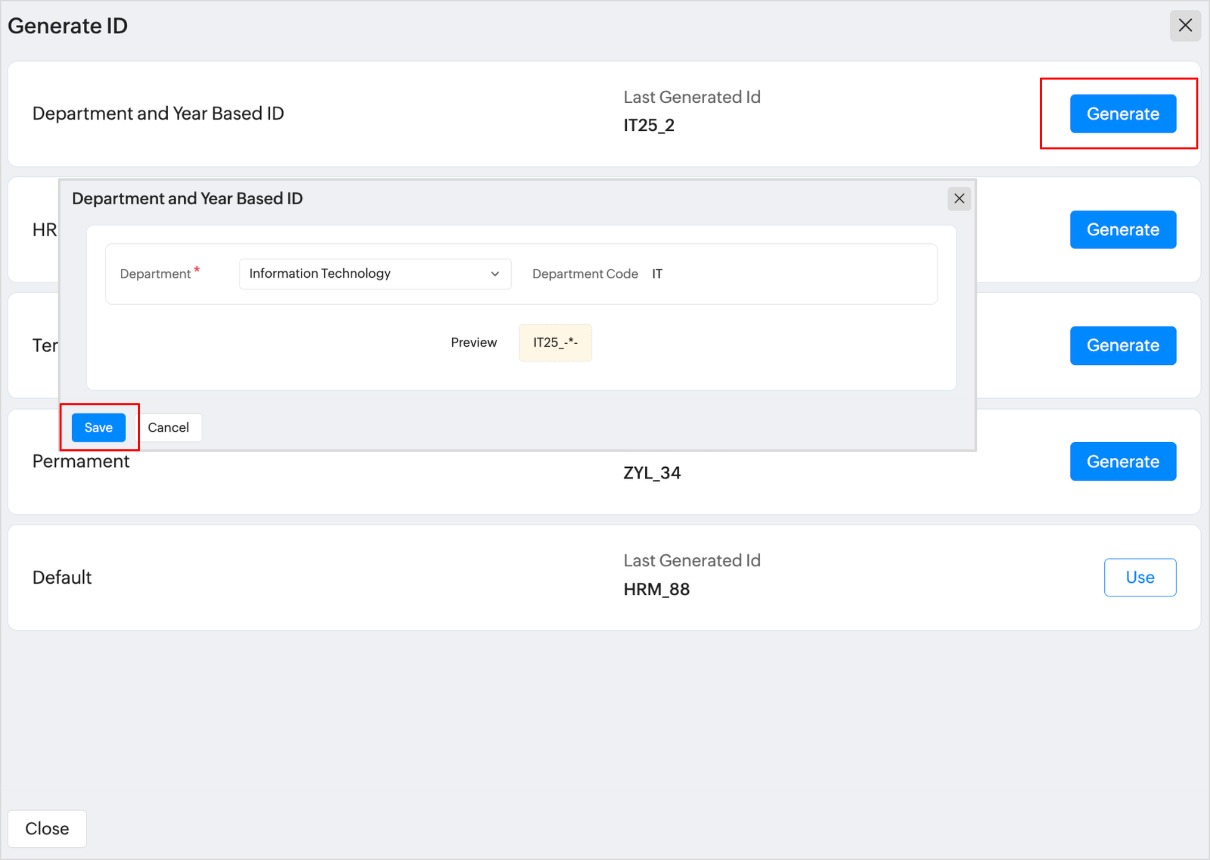Screen dimensions: 1210x860
Task: Click last generated ID IT25_2
Action: tap(649, 126)
